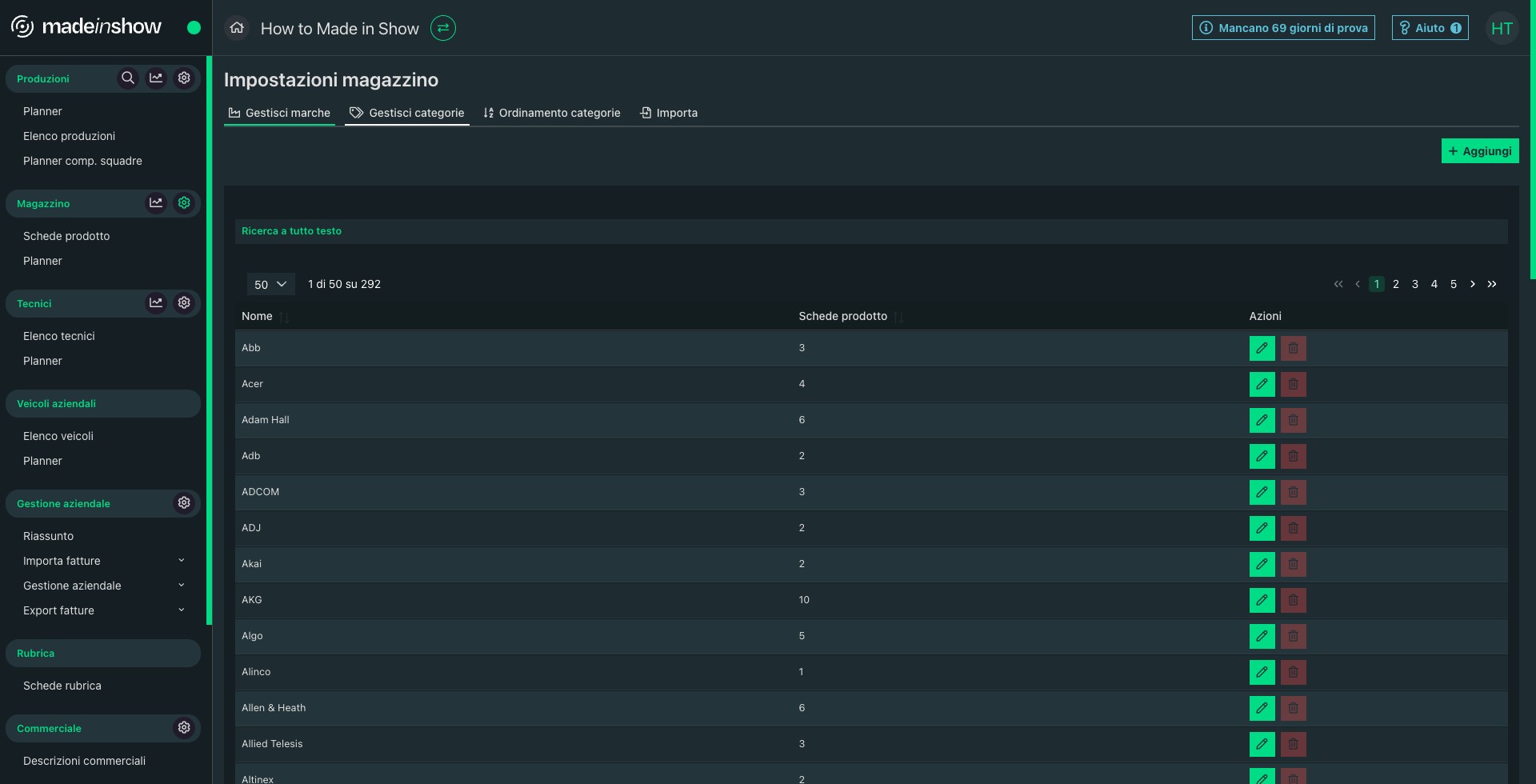The height and width of the screenshot is (784, 1536).
Task: Open the Produzioni statistics chart icon
Action: 156,78
